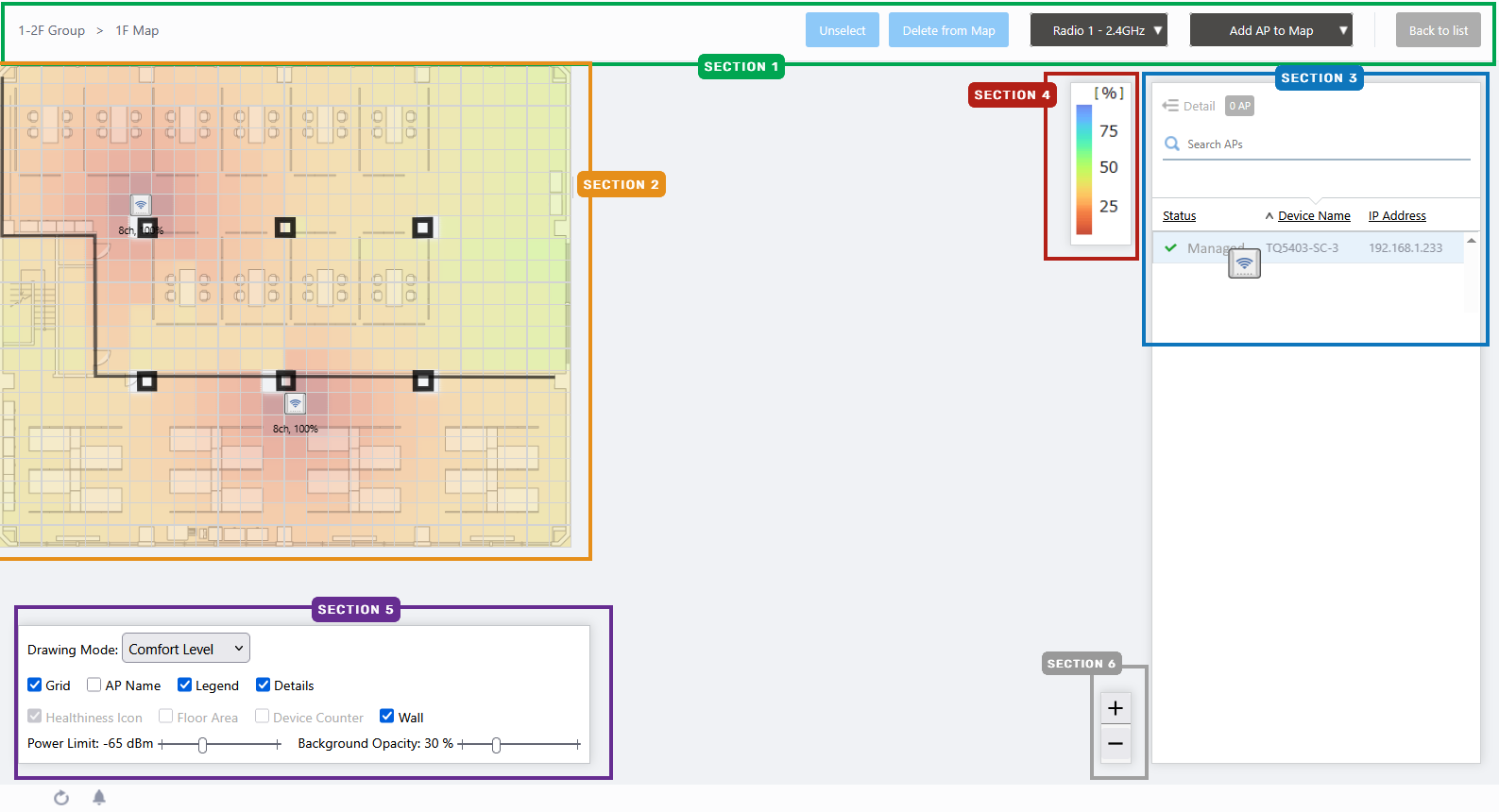
Task: Click the zoom out minus icon
Action: pyautogui.click(x=1115, y=744)
